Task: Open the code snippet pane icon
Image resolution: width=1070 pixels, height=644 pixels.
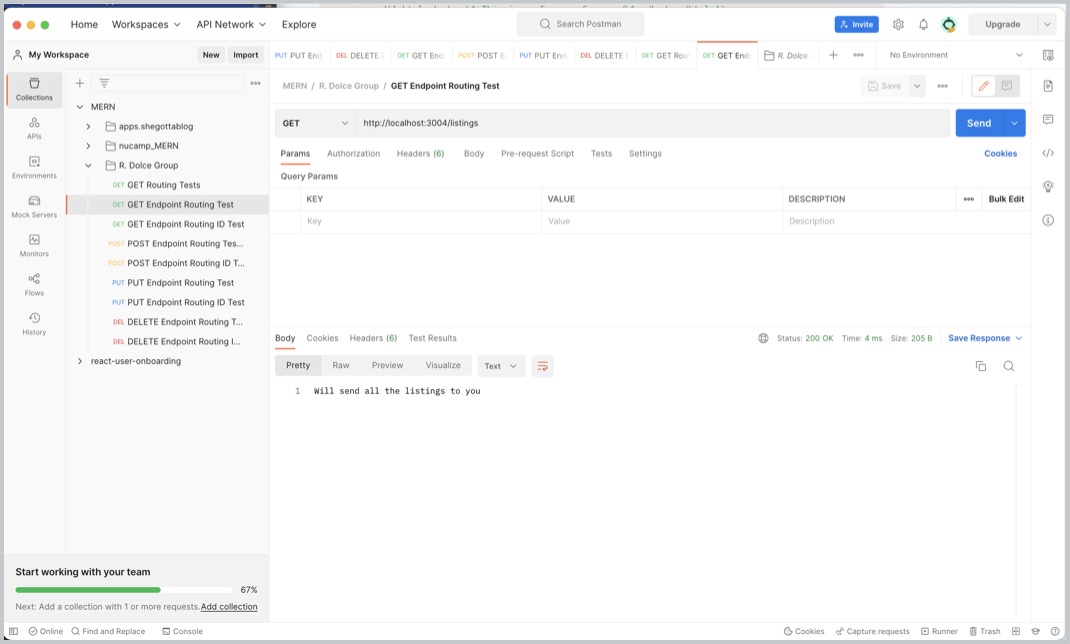Action: [1048, 153]
